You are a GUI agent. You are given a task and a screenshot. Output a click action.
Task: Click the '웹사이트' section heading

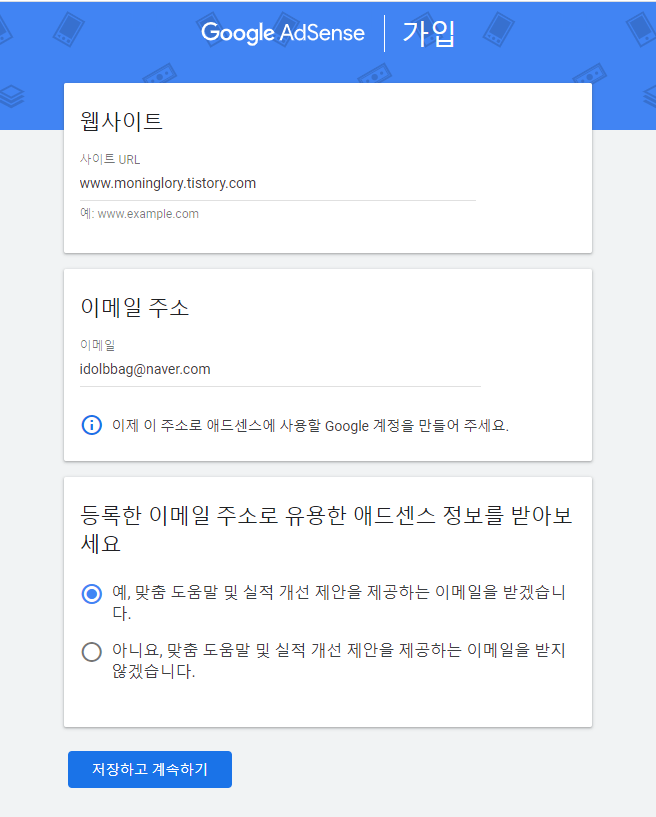[121, 121]
